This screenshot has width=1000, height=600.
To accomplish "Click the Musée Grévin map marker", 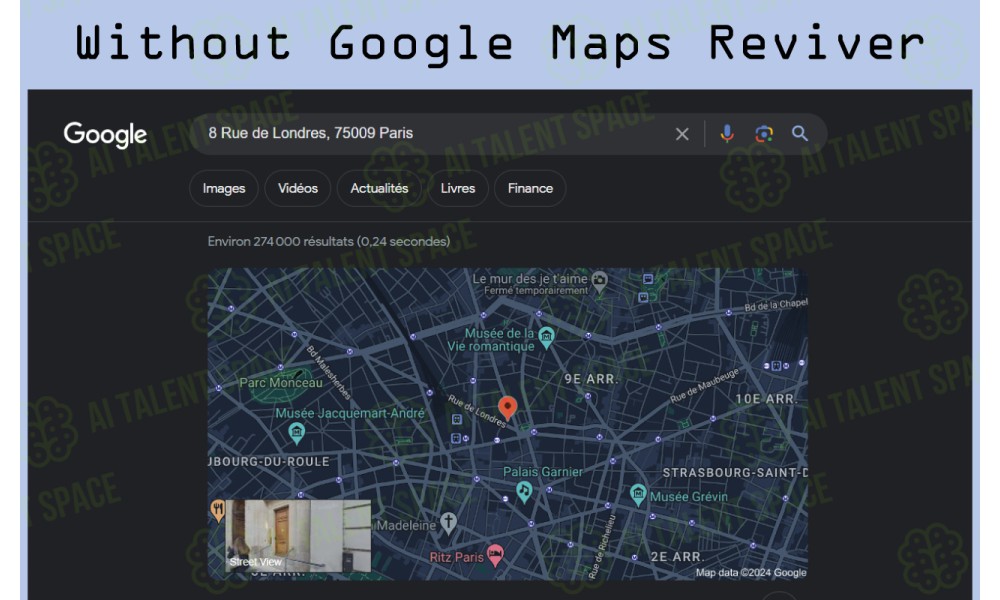I will [x=638, y=495].
